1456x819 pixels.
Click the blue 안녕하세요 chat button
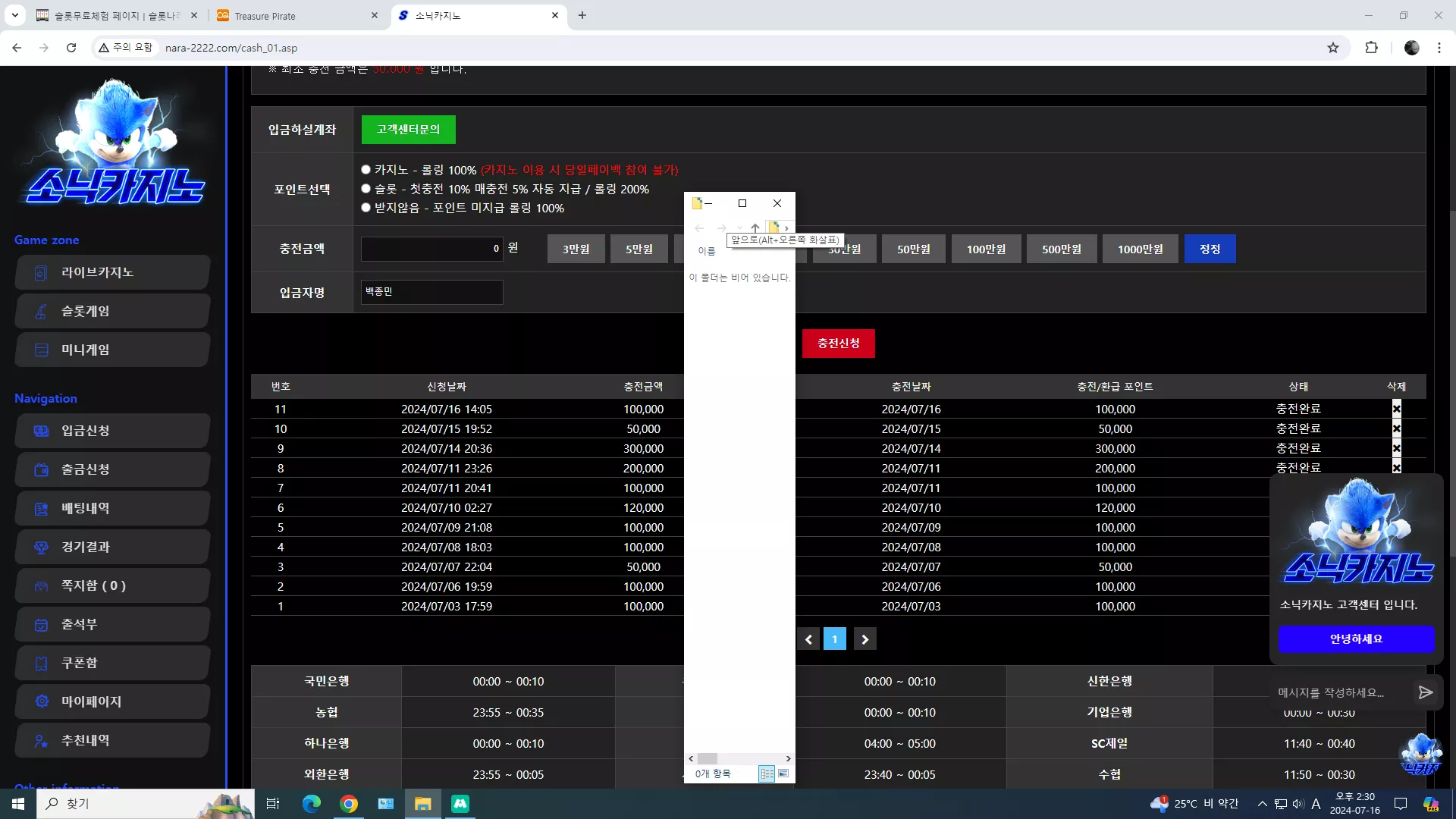coord(1357,639)
